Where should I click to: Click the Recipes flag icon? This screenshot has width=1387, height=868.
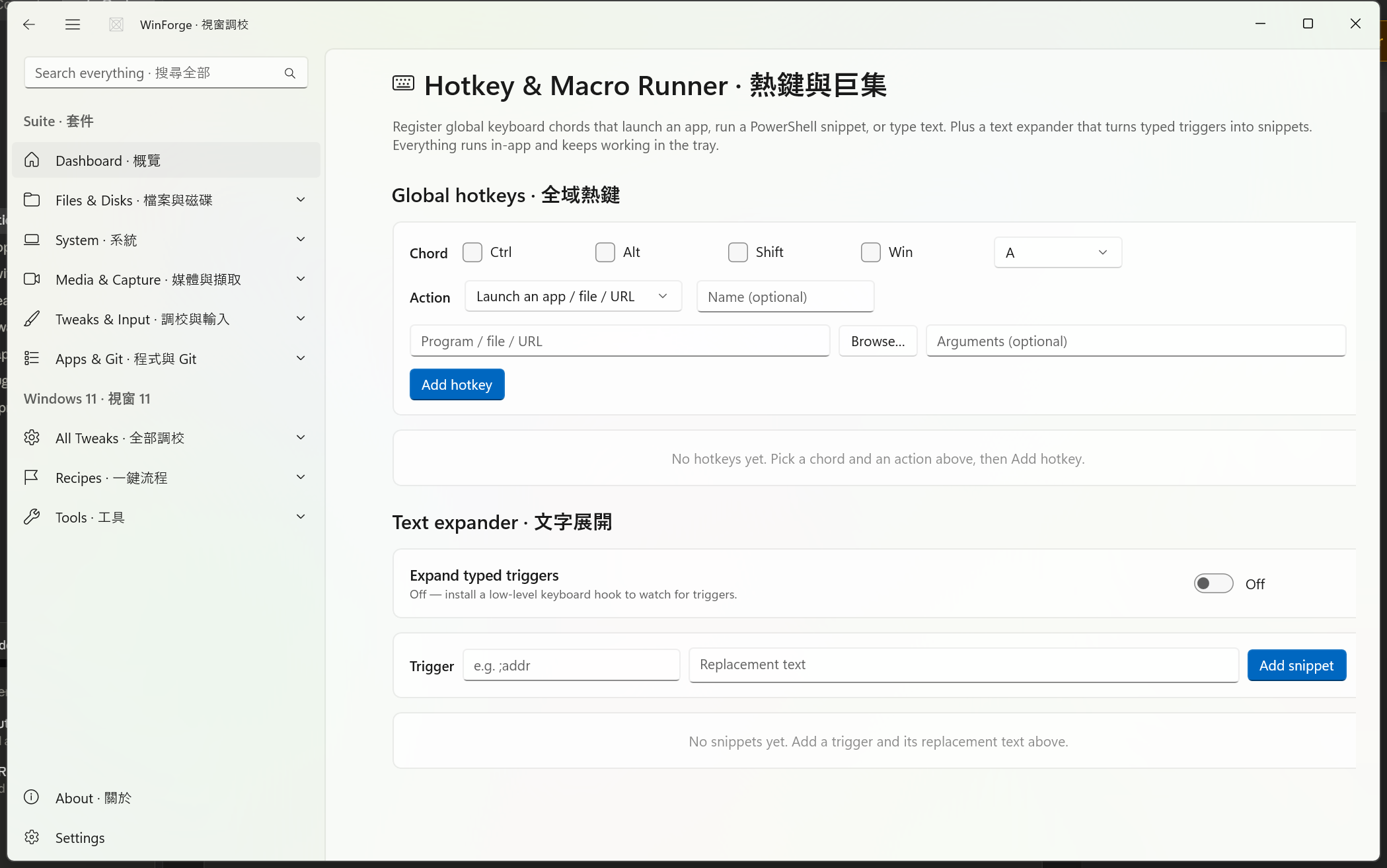coord(32,477)
